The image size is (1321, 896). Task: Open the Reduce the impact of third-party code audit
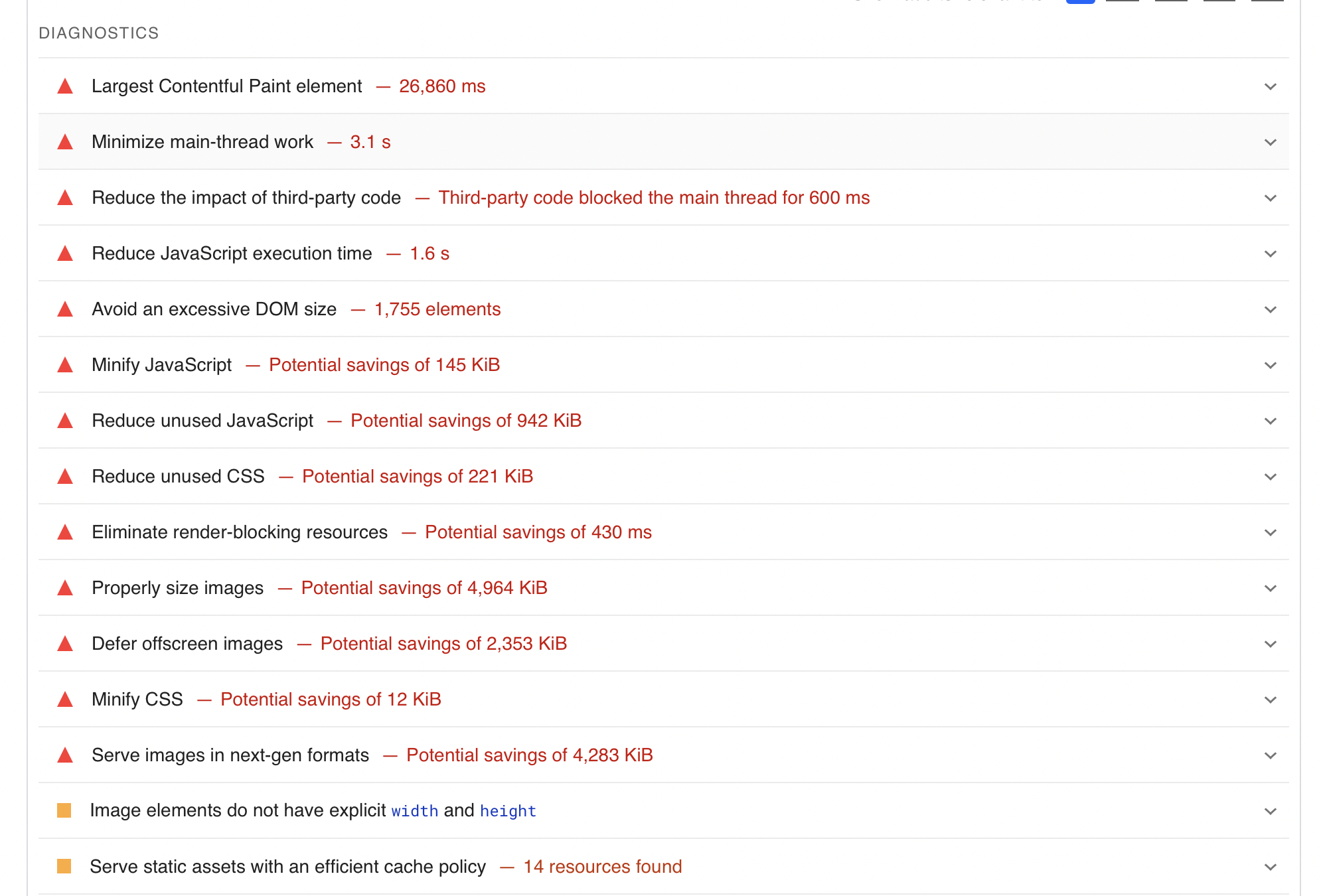tap(246, 198)
